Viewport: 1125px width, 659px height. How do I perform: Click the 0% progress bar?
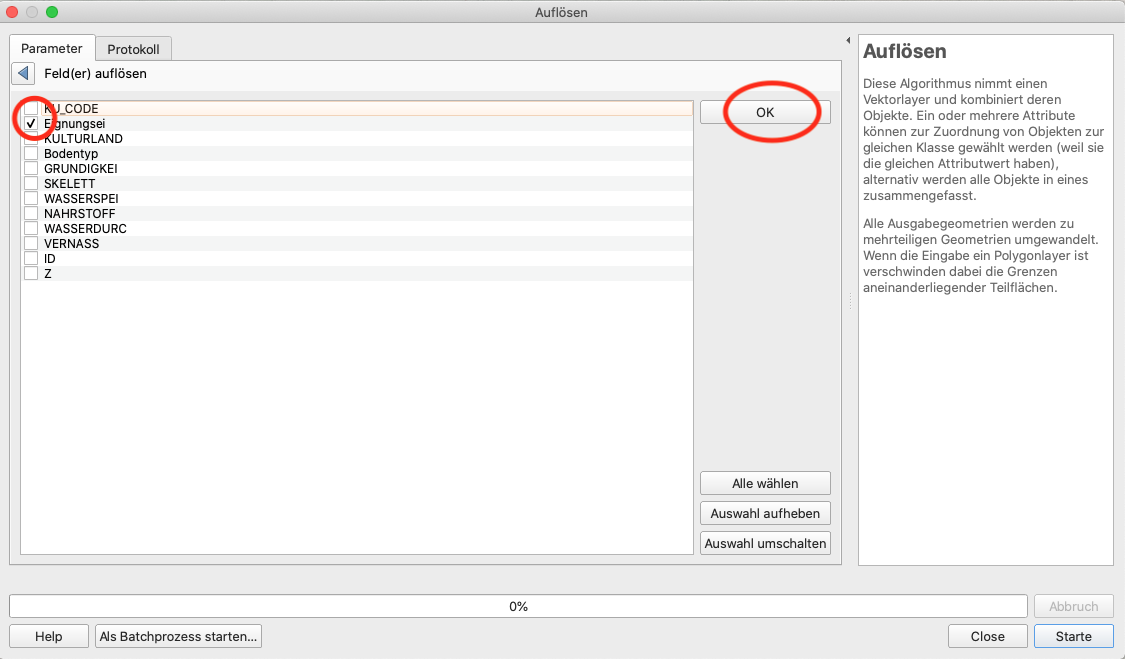click(x=518, y=606)
